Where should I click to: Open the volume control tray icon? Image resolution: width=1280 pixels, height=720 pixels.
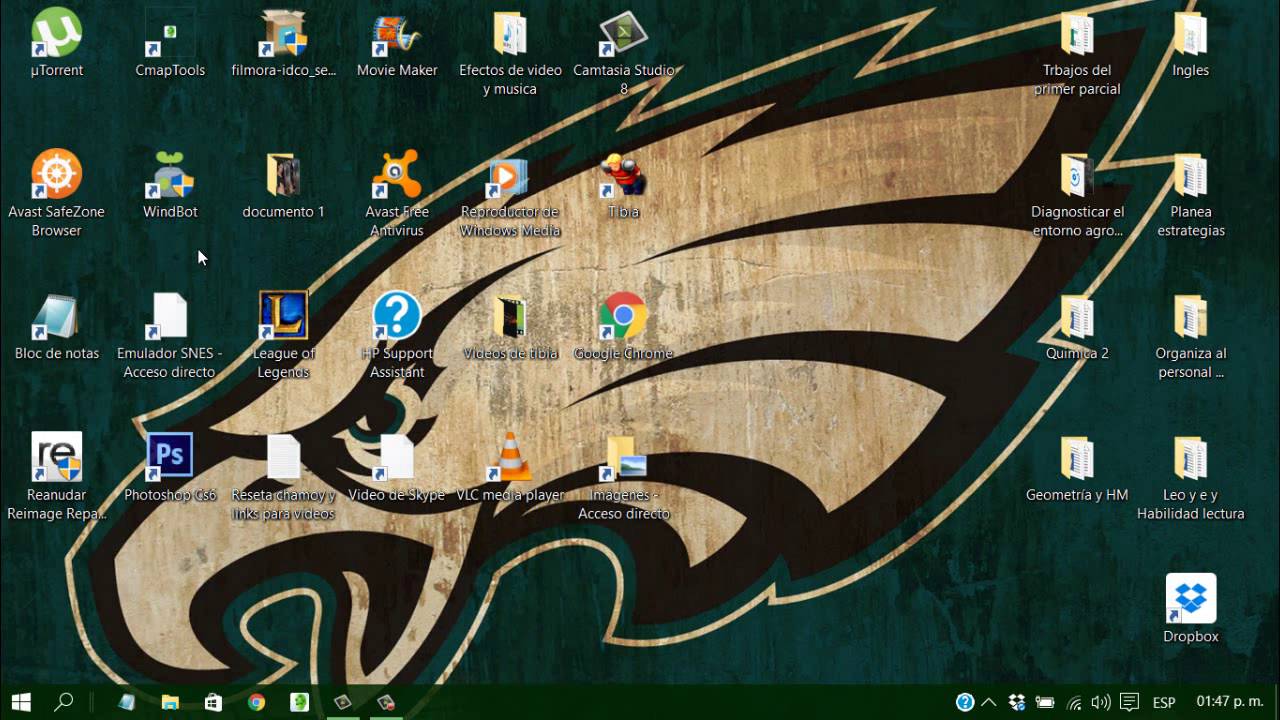tap(1101, 702)
